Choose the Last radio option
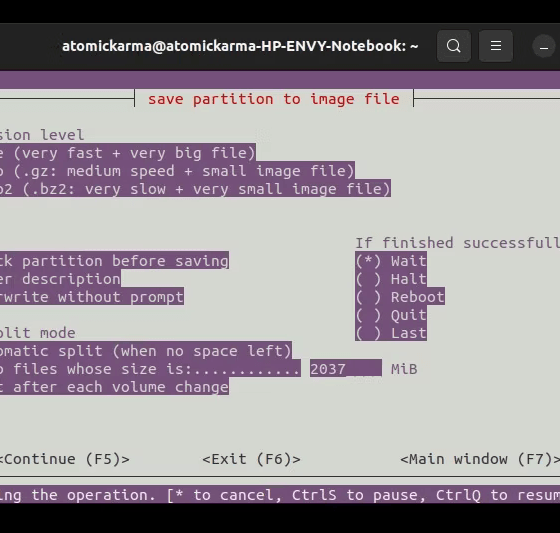560x533 pixels. coord(391,333)
